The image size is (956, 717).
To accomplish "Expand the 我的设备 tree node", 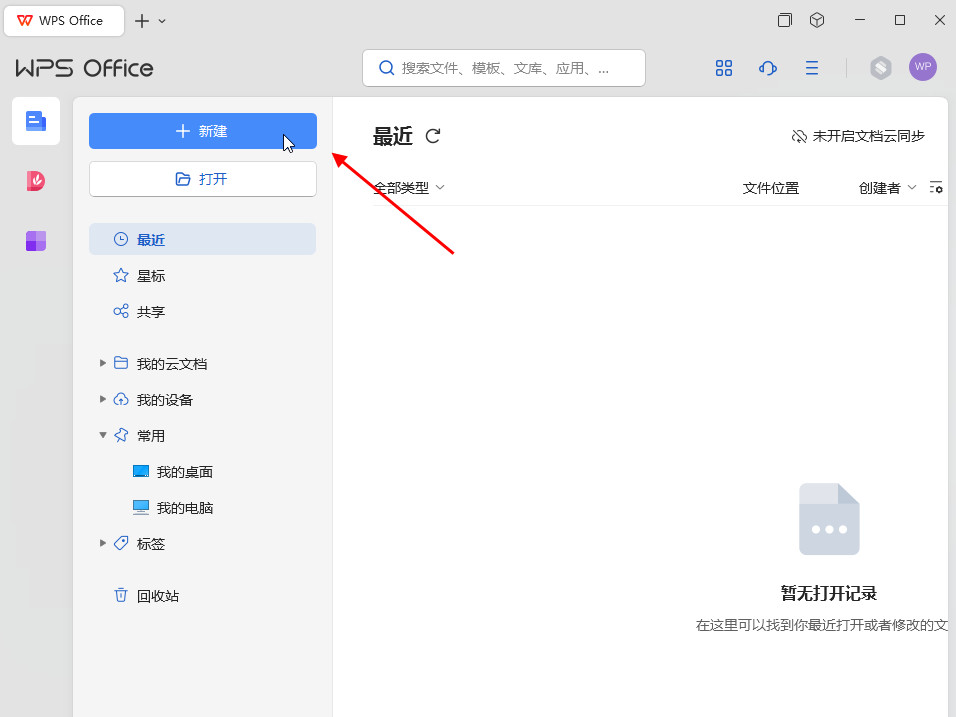I will tap(102, 399).
